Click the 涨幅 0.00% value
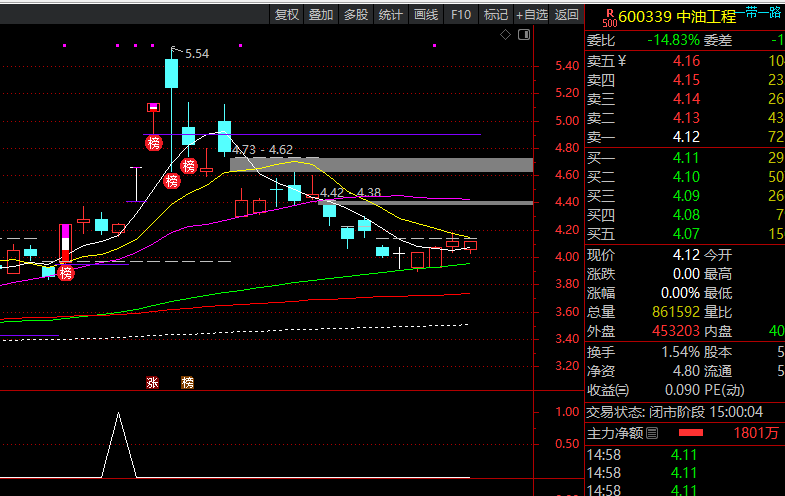Viewport: 785px width, 496px height. pyautogui.click(x=680, y=293)
